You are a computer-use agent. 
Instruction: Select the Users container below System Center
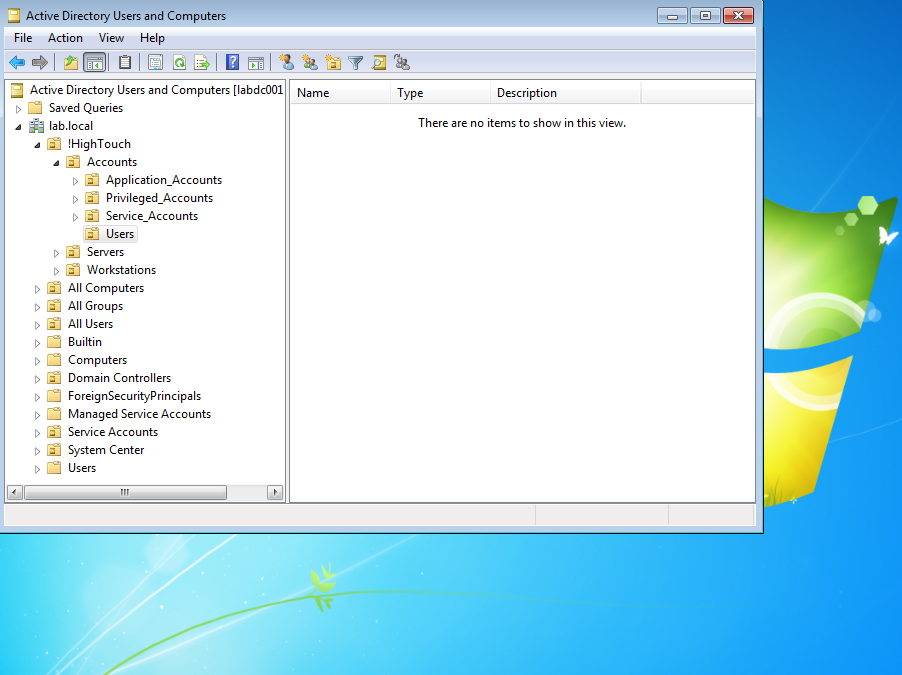[82, 468]
